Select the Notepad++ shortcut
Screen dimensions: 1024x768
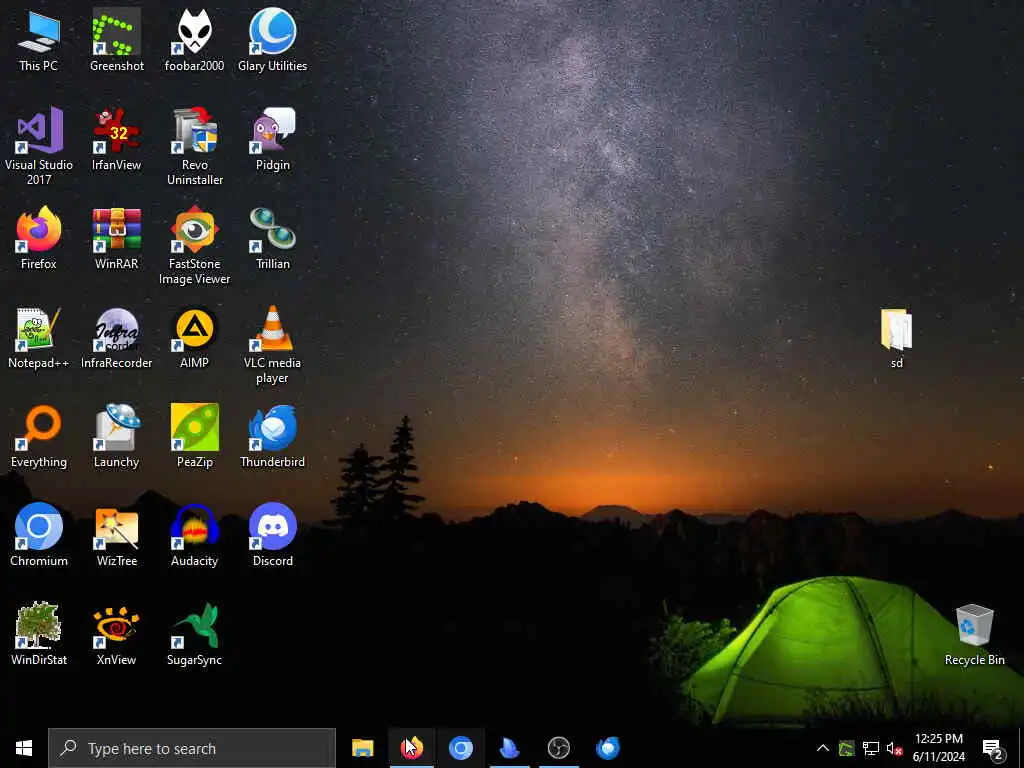pos(39,337)
